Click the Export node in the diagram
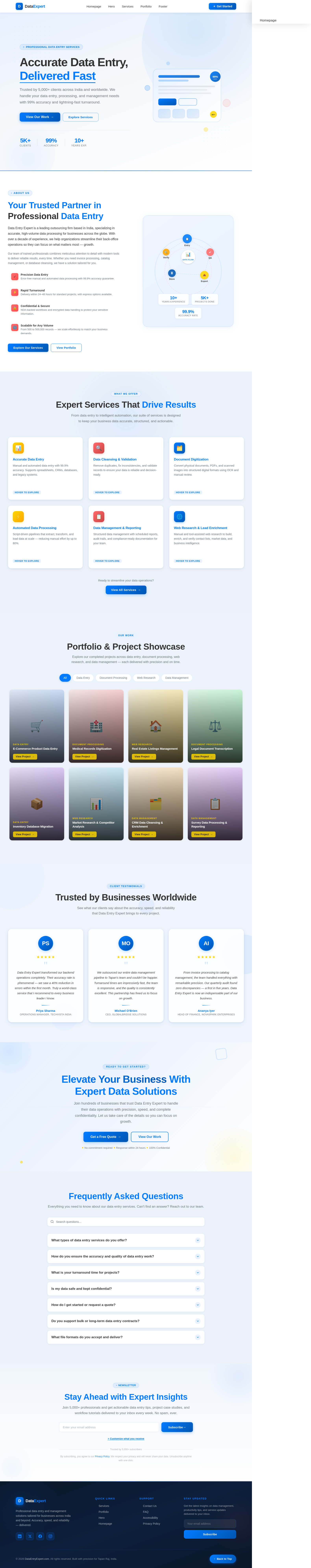311x1568 pixels. (205, 275)
